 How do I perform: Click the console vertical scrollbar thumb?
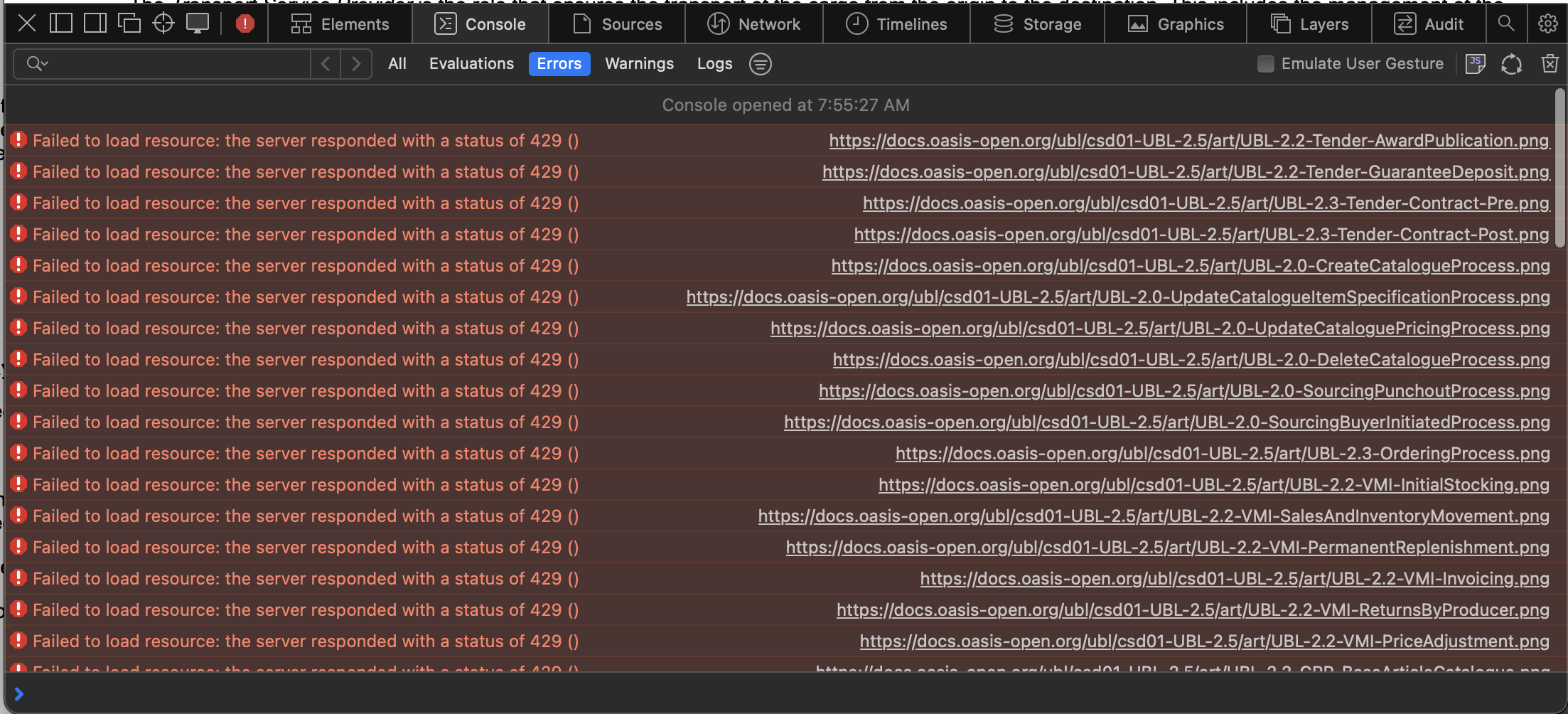1560,168
